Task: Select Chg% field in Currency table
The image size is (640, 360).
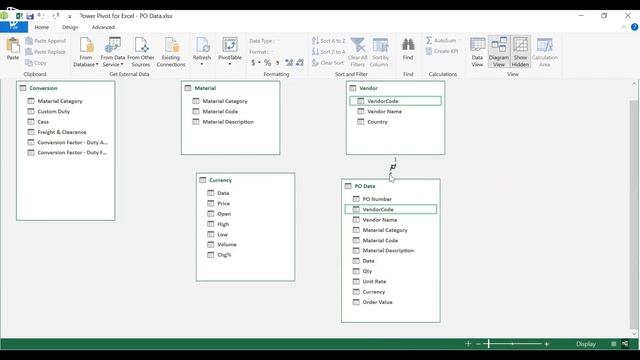Action: pyautogui.click(x=224, y=255)
